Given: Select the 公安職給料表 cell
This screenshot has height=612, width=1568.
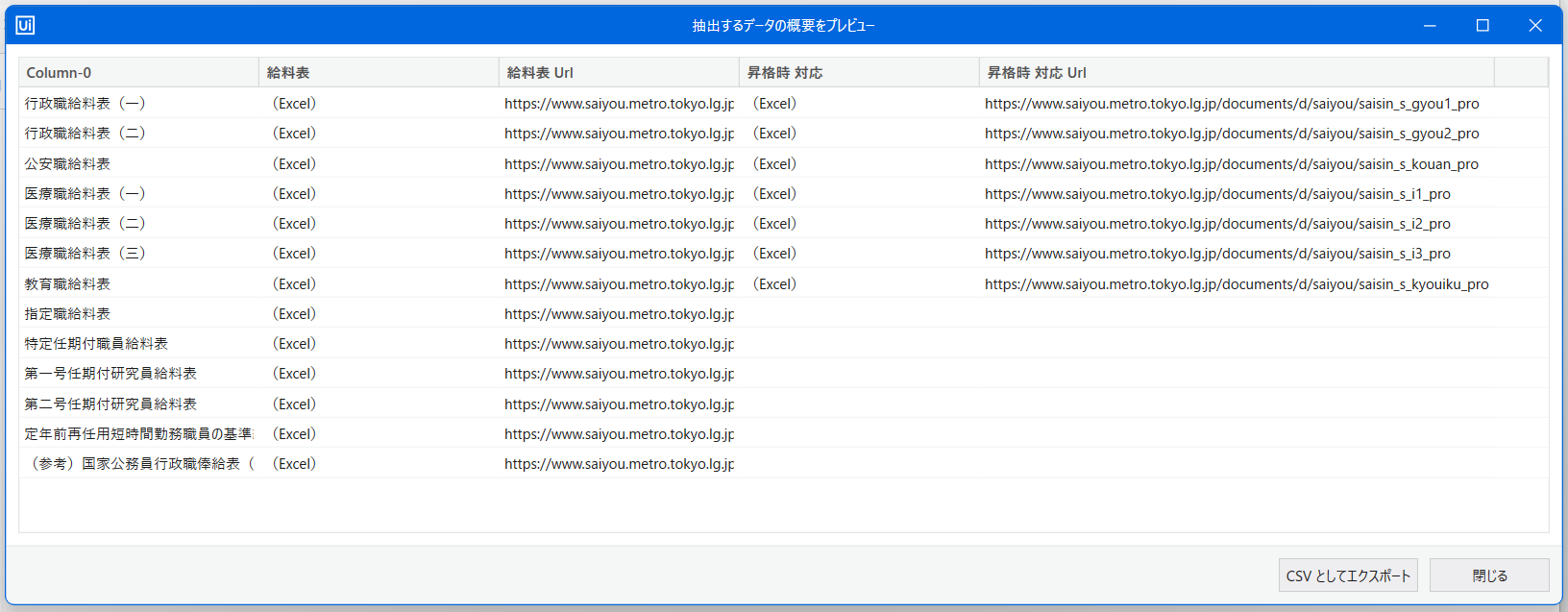Looking at the screenshot, I should (138, 164).
